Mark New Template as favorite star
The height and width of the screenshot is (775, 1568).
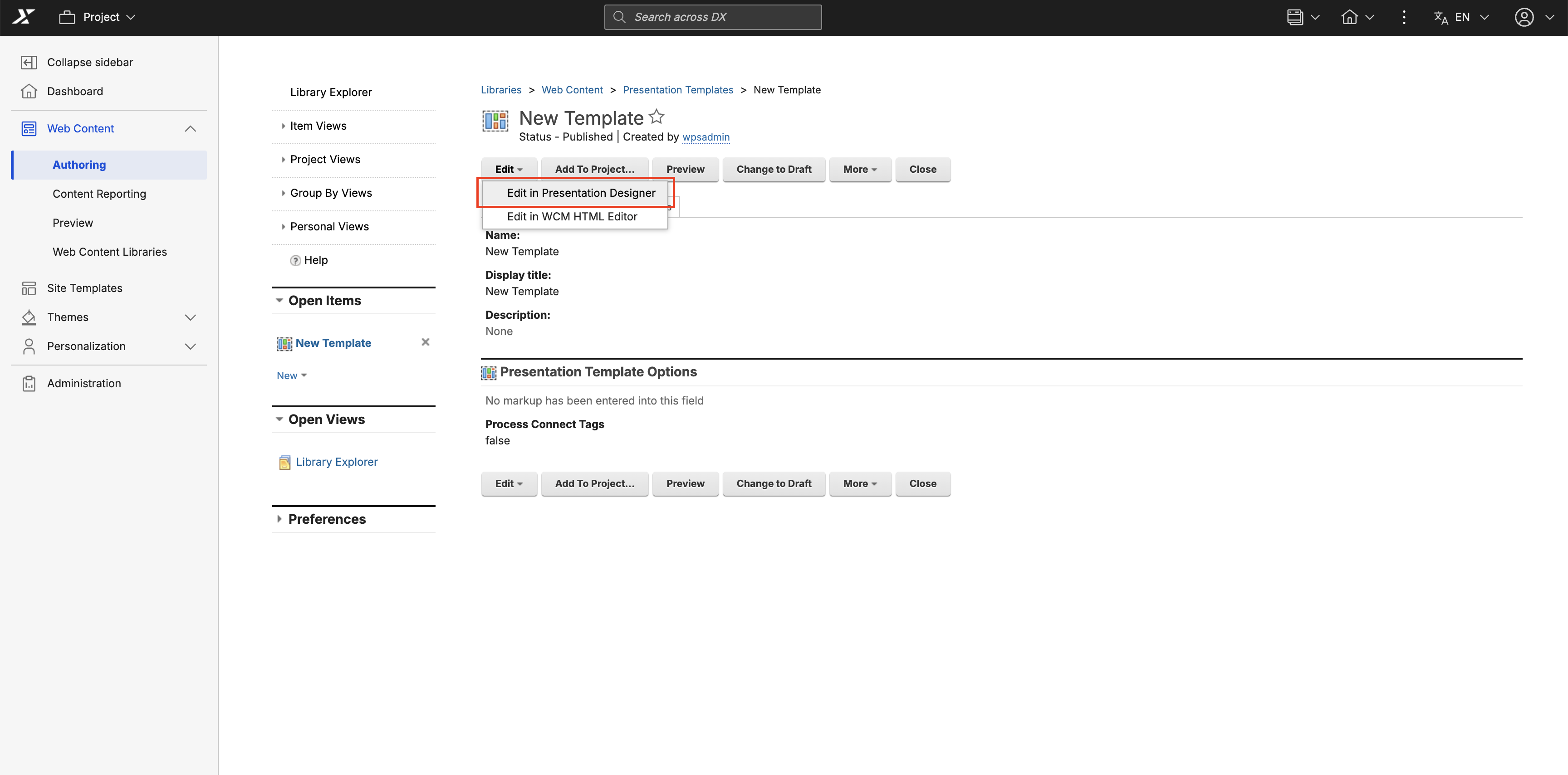(x=656, y=116)
